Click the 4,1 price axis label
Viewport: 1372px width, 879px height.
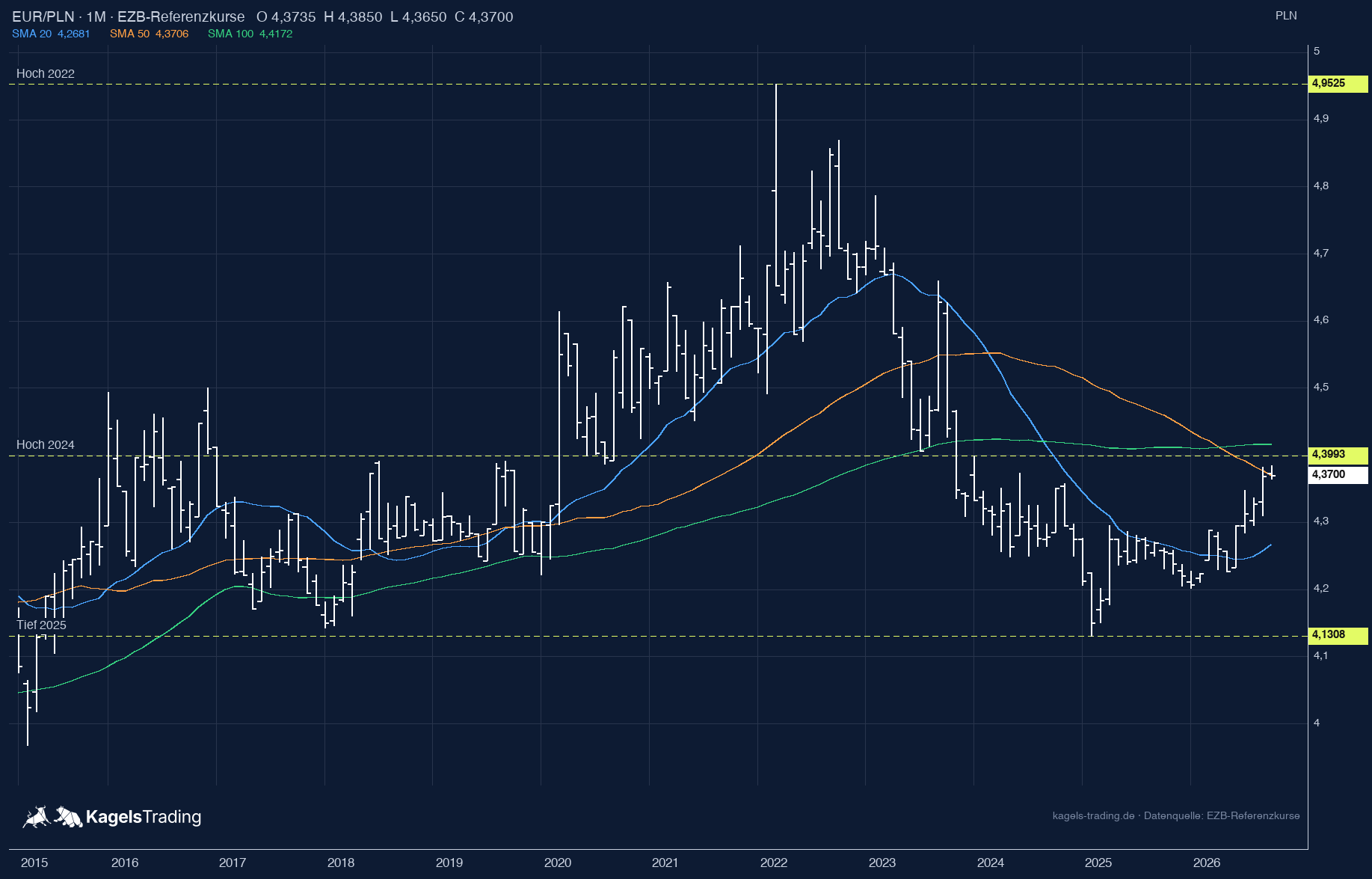[1321, 655]
